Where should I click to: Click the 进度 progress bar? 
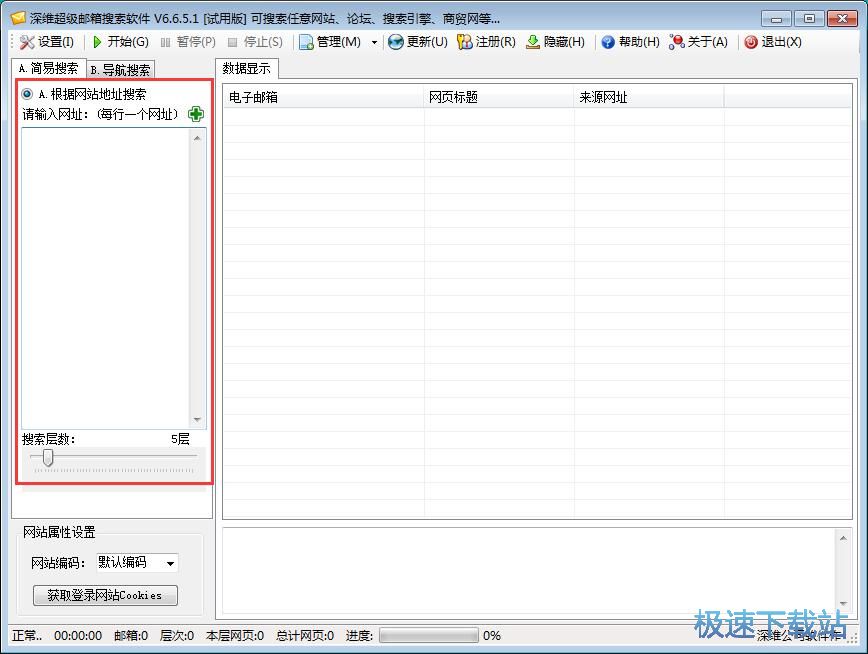tap(428, 635)
